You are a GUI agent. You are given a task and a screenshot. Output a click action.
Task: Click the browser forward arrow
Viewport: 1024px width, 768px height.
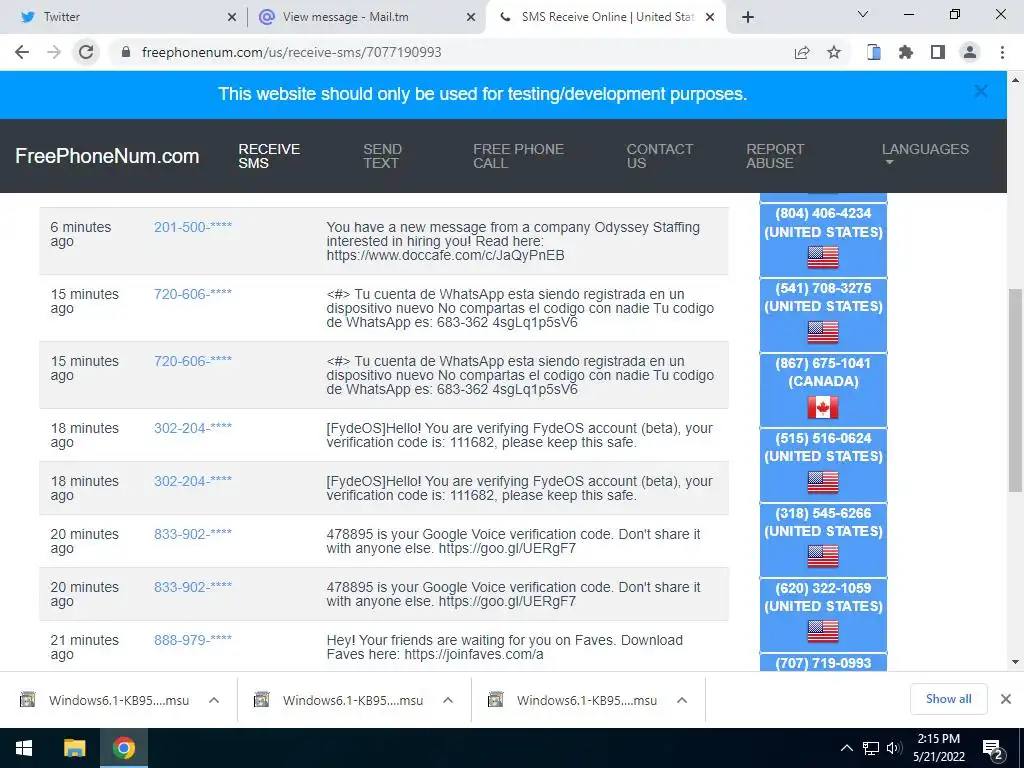tap(54, 52)
